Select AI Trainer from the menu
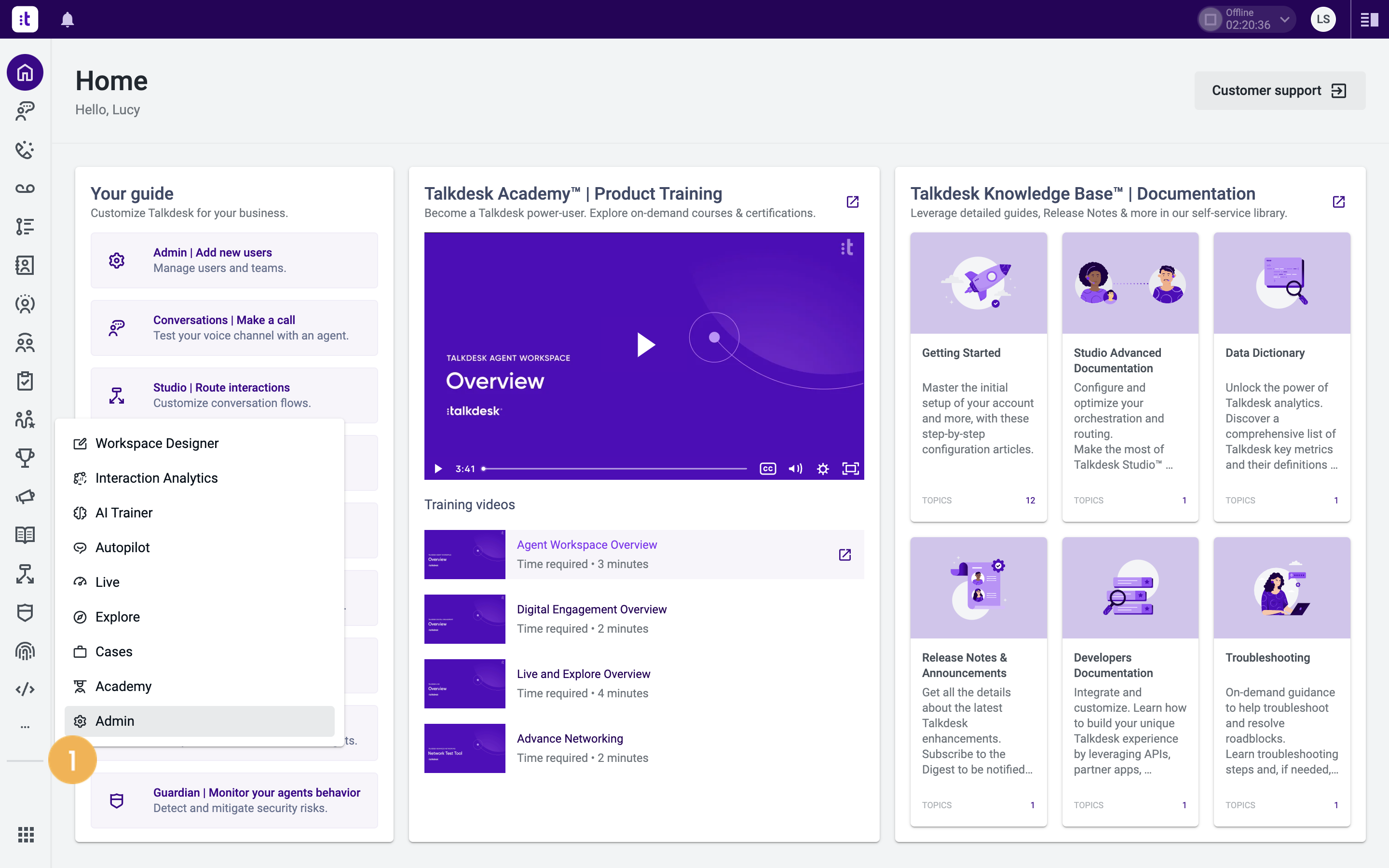This screenshot has height=868, width=1389. click(199, 513)
